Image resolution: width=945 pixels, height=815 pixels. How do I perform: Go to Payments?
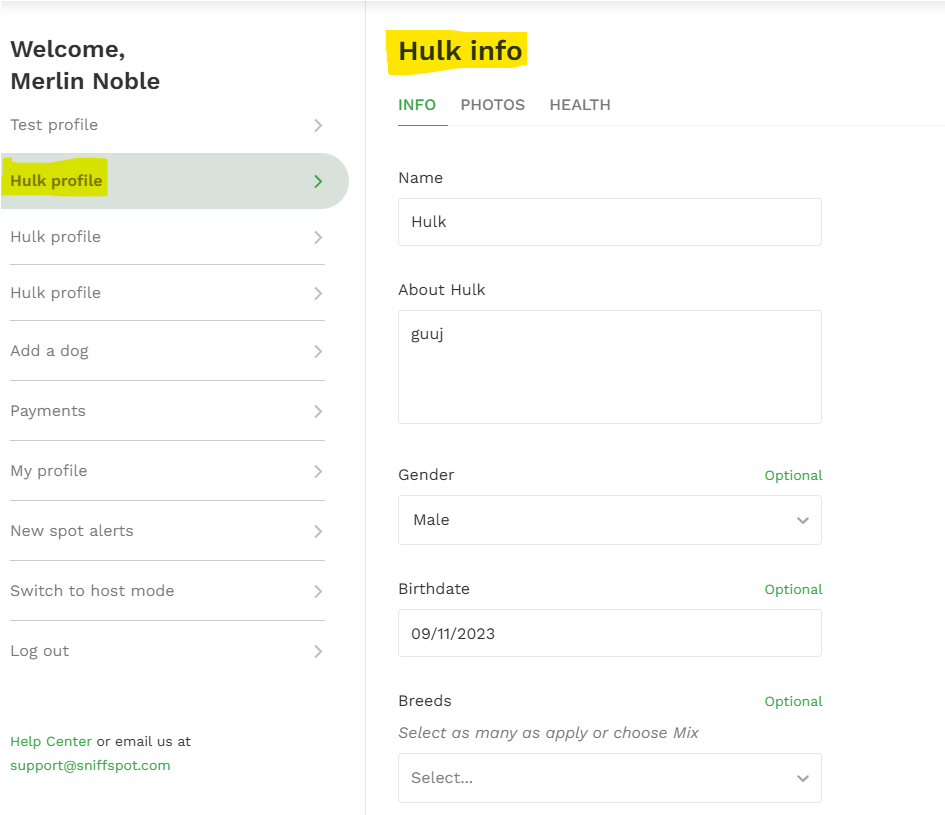168,411
